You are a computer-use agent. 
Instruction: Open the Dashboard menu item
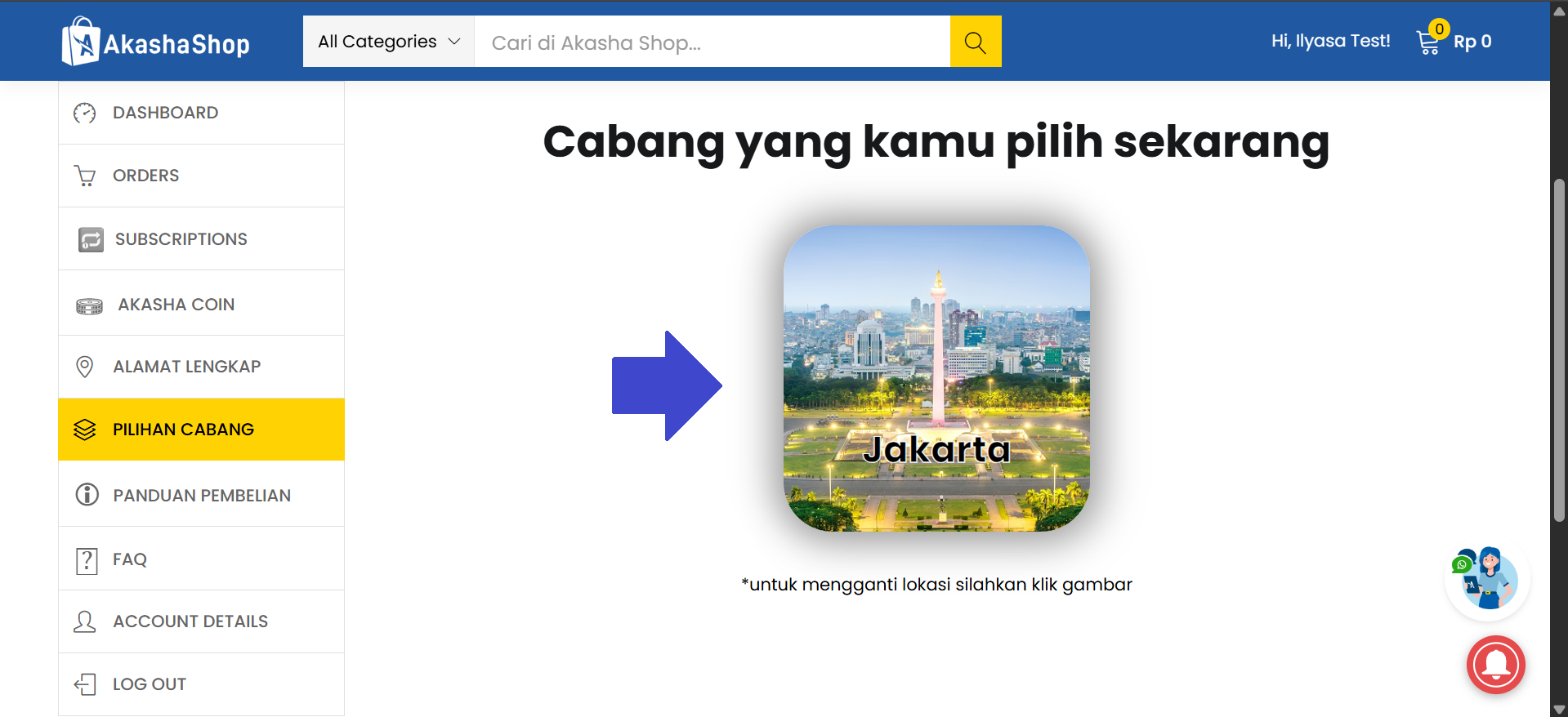tap(165, 113)
